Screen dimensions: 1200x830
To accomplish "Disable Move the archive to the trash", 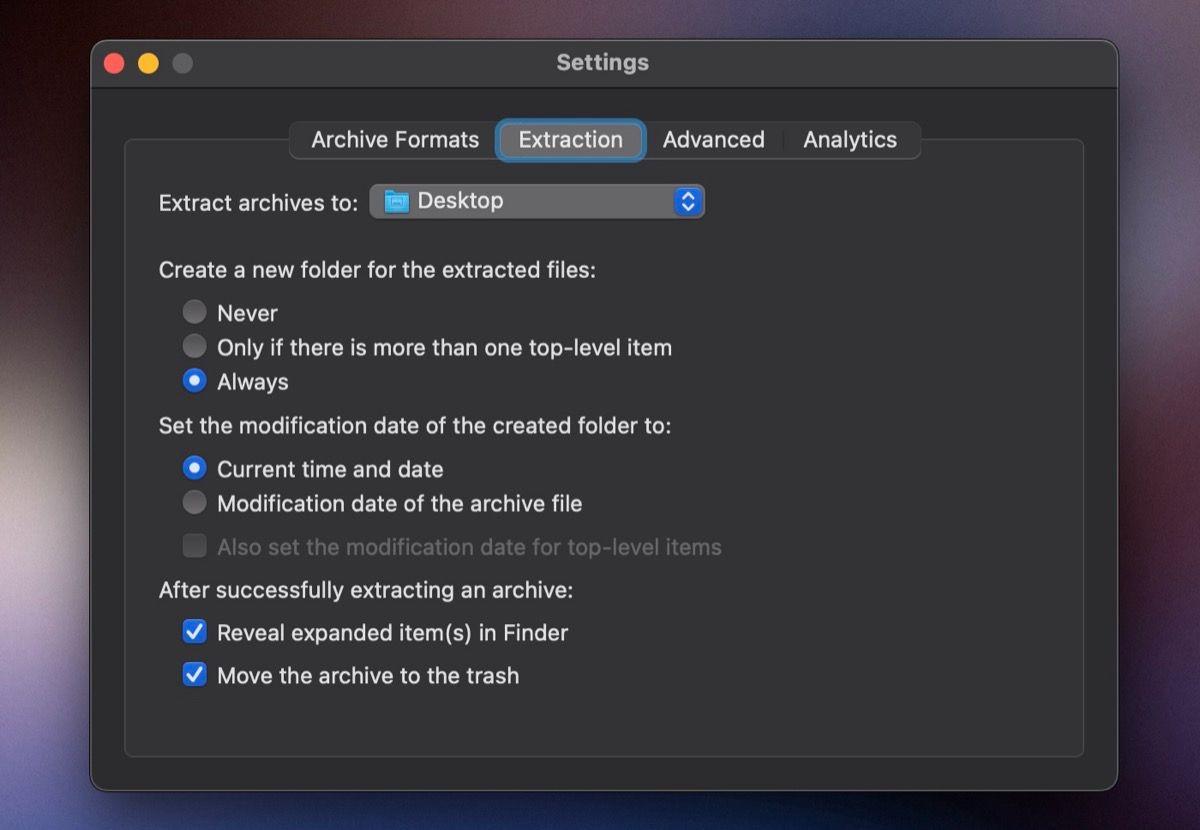I will click(195, 675).
